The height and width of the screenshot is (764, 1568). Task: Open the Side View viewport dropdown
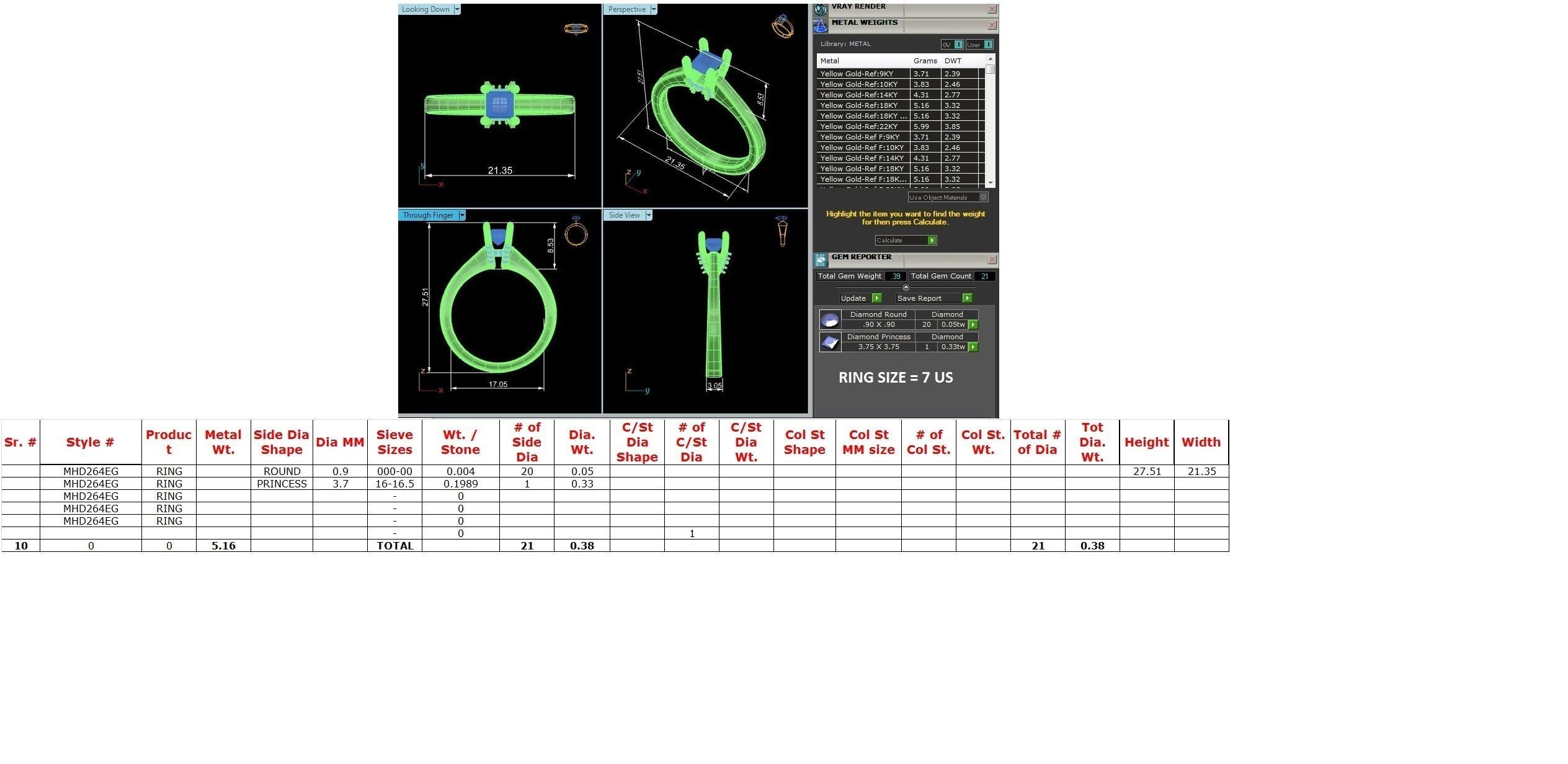[649, 215]
